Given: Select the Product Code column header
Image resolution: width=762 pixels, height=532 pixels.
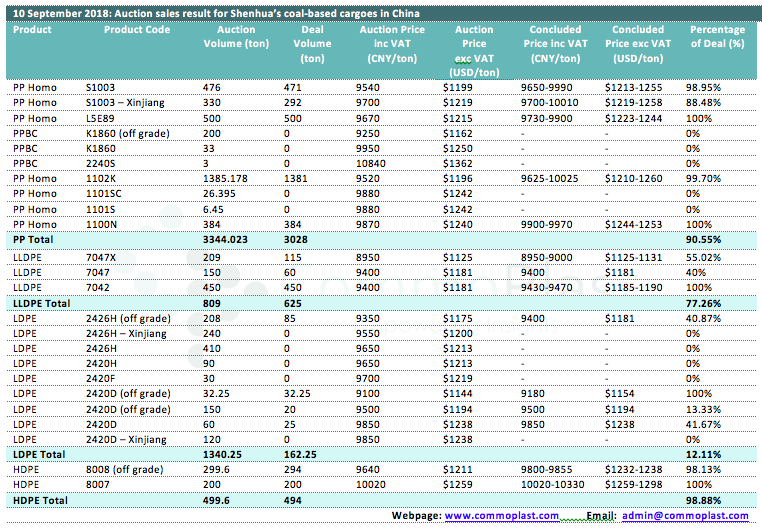Looking at the screenshot, I should point(137,30).
